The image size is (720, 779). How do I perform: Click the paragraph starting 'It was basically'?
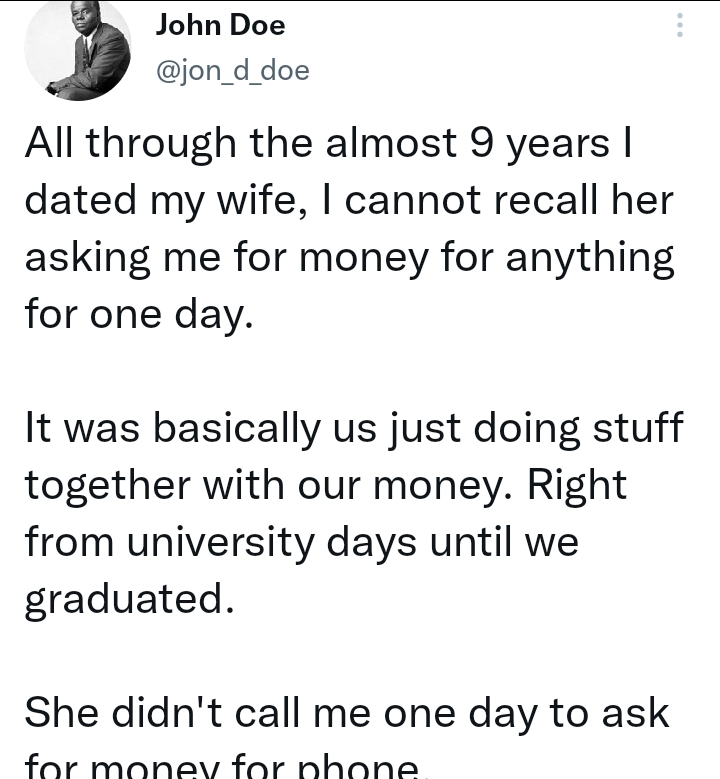point(354,514)
